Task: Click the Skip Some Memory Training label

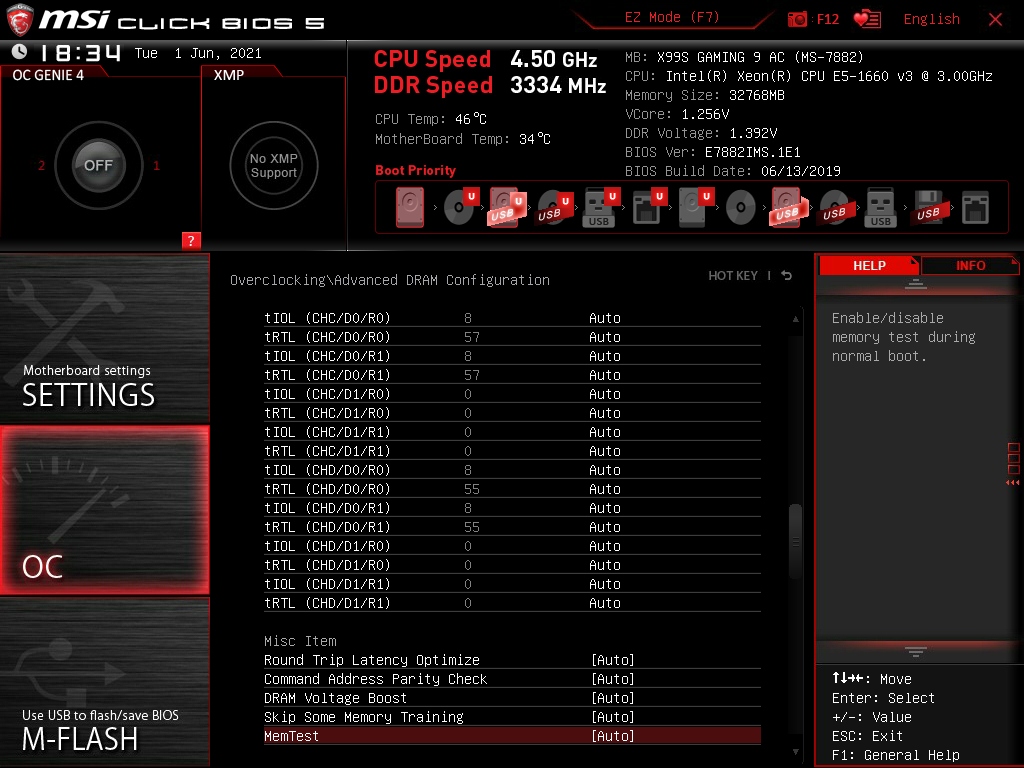Action: pos(364,716)
